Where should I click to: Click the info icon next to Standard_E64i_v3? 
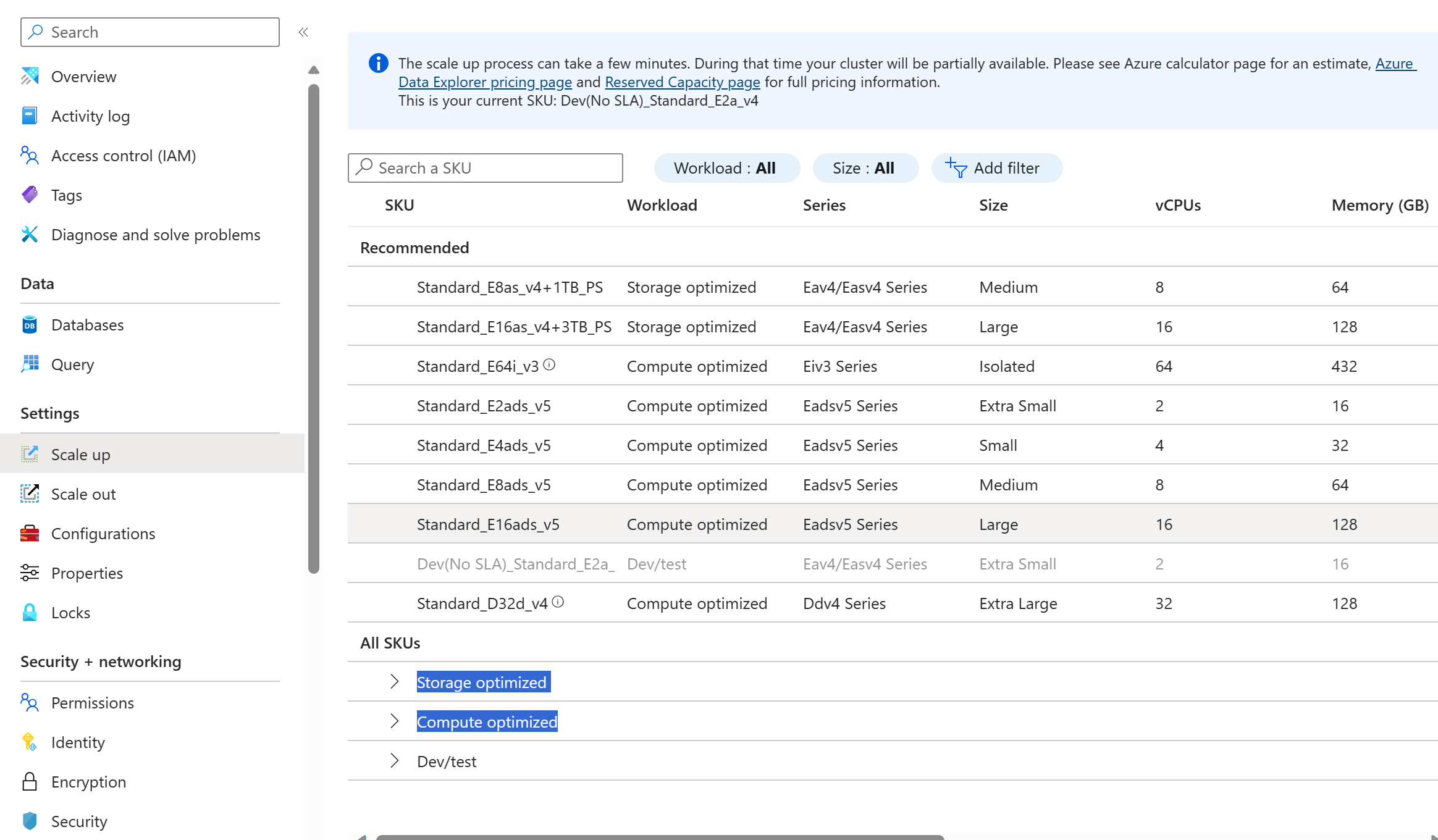(550, 364)
